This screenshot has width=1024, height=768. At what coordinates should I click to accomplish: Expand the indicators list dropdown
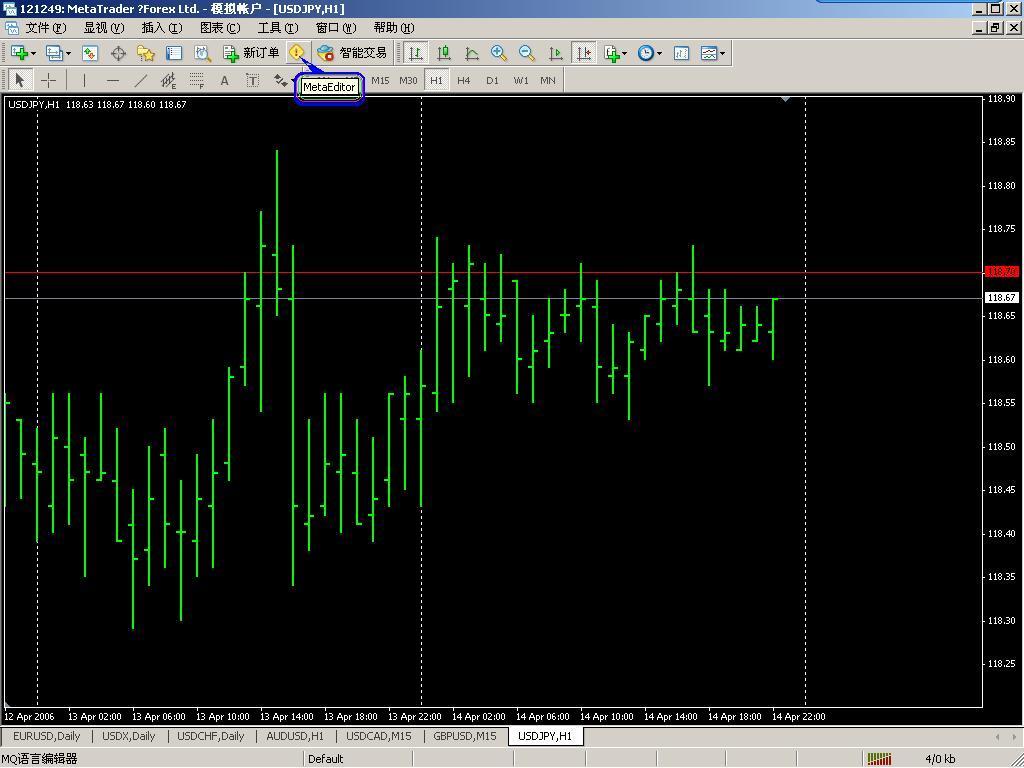(x=624, y=53)
